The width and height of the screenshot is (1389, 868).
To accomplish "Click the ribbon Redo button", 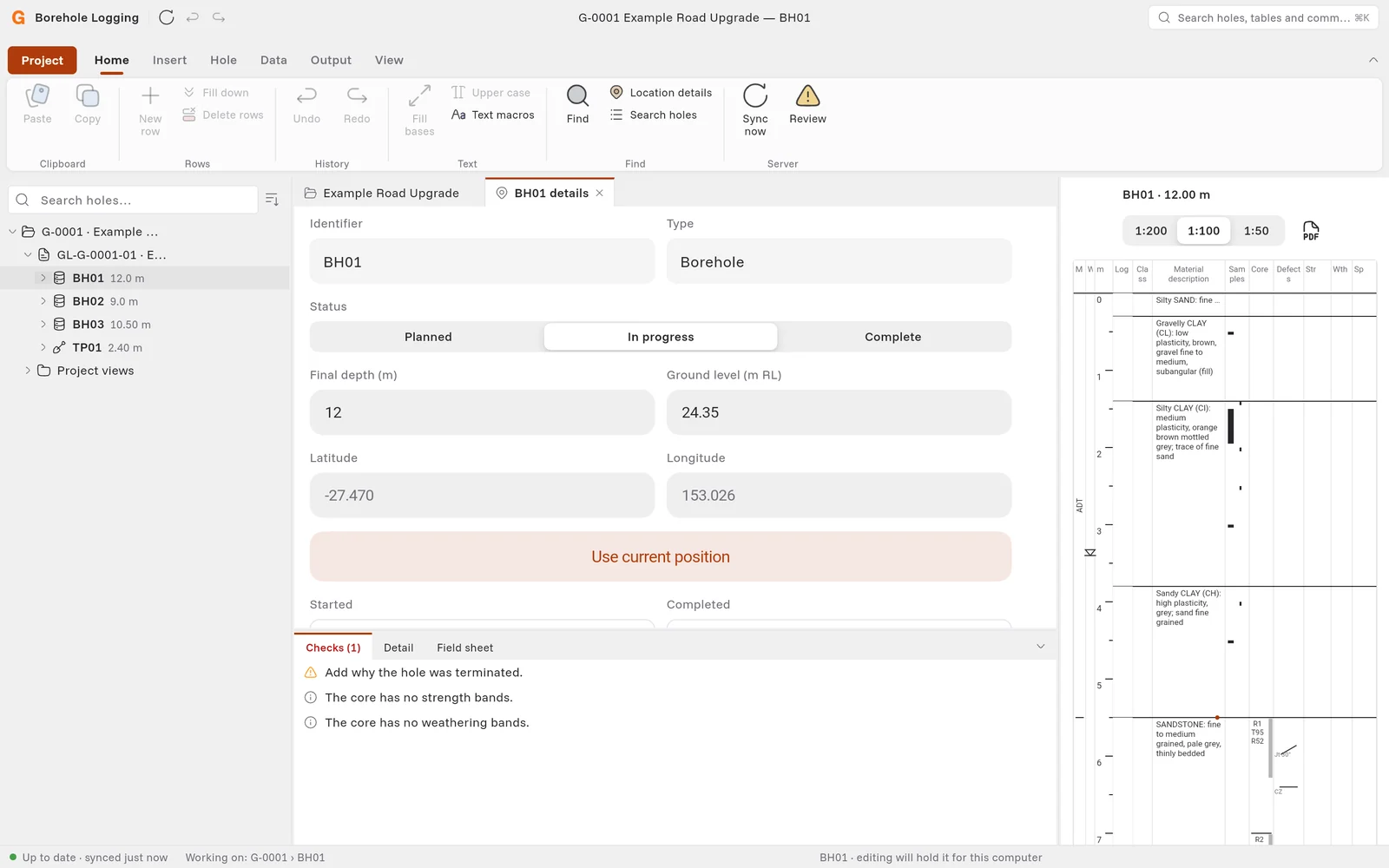I will click(357, 104).
